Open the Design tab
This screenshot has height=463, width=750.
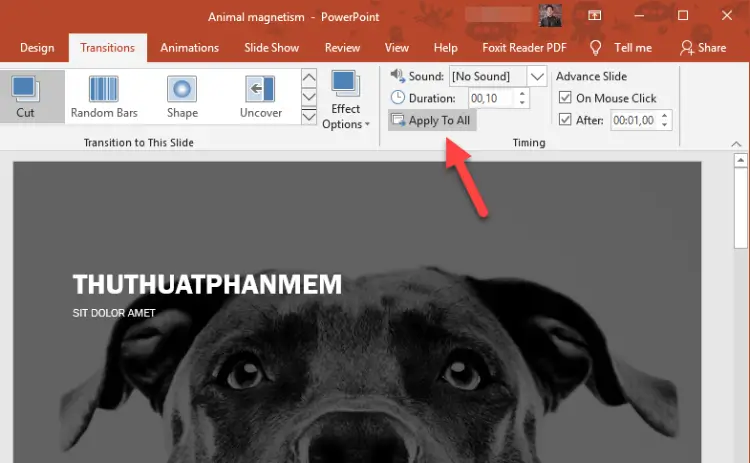pos(37,48)
